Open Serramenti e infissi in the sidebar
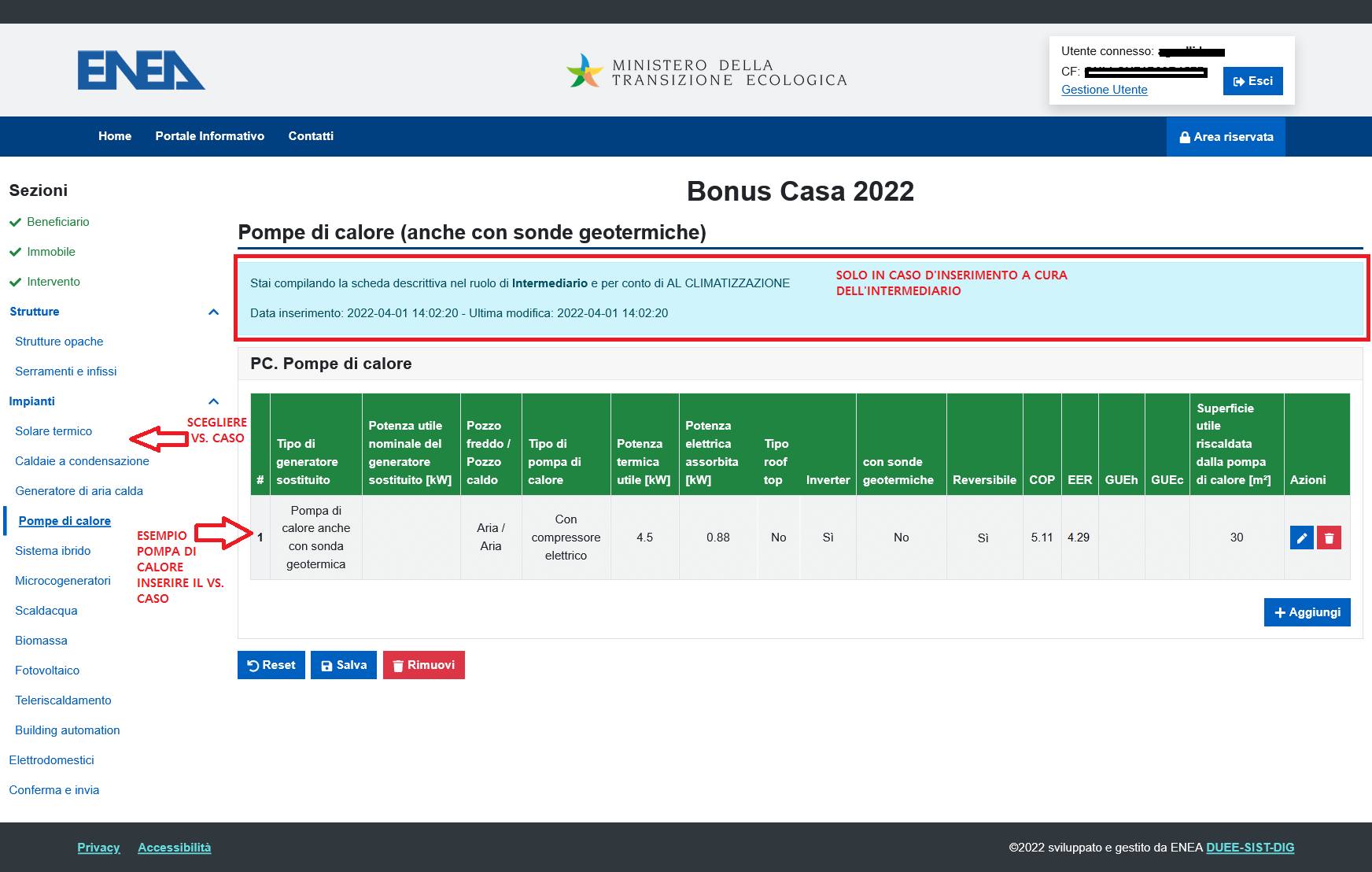Screen dimensions: 1372x872 pos(66,371)
